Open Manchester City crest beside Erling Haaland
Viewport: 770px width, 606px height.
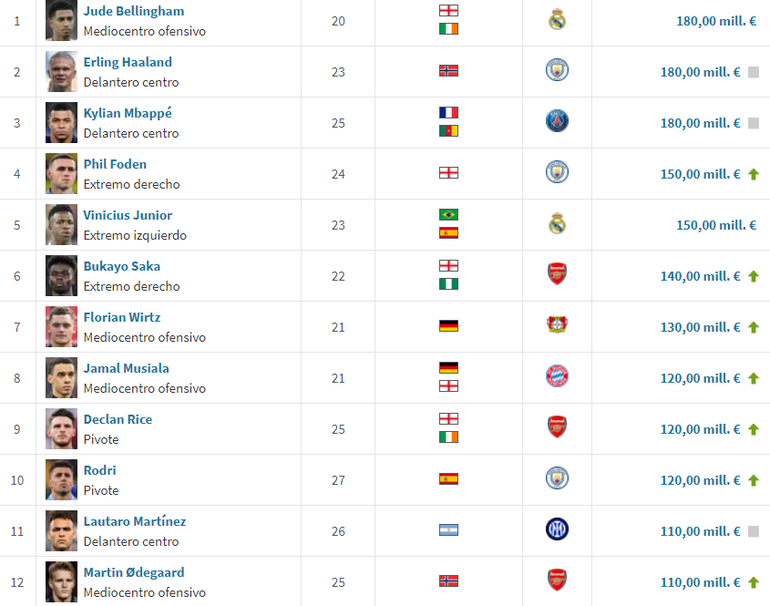pos(557,71)
